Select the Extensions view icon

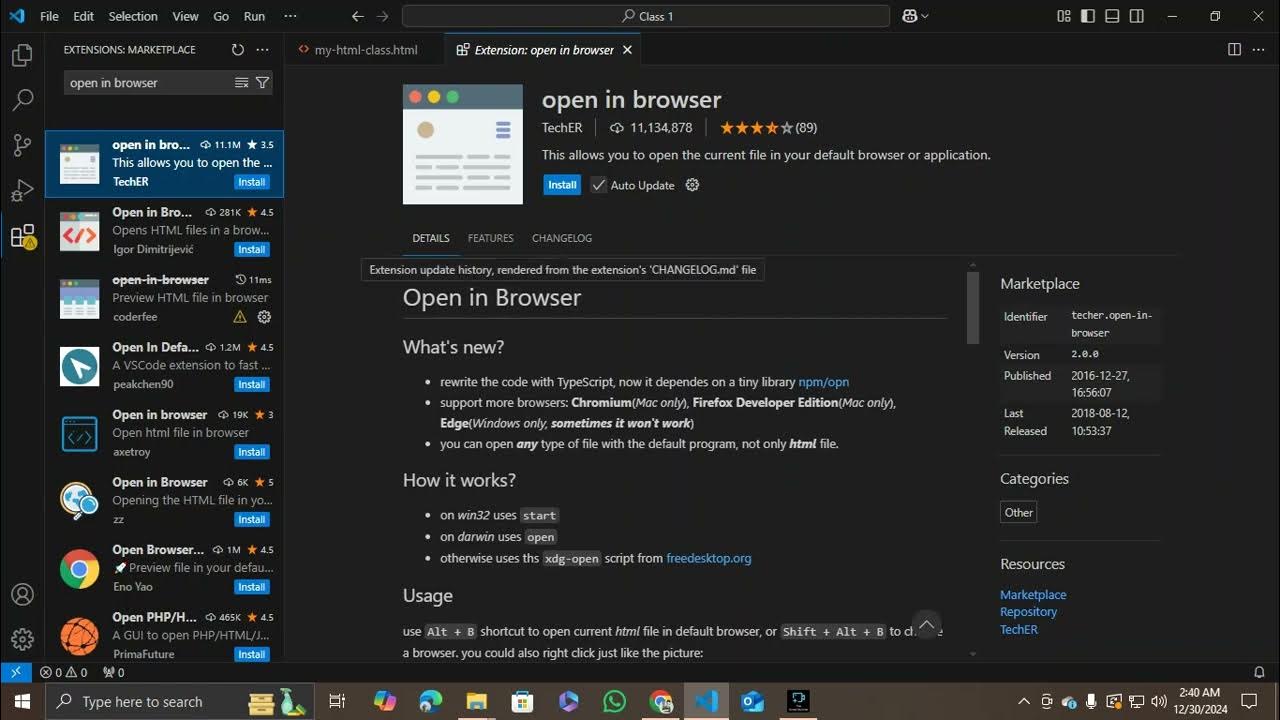[22, 236]
